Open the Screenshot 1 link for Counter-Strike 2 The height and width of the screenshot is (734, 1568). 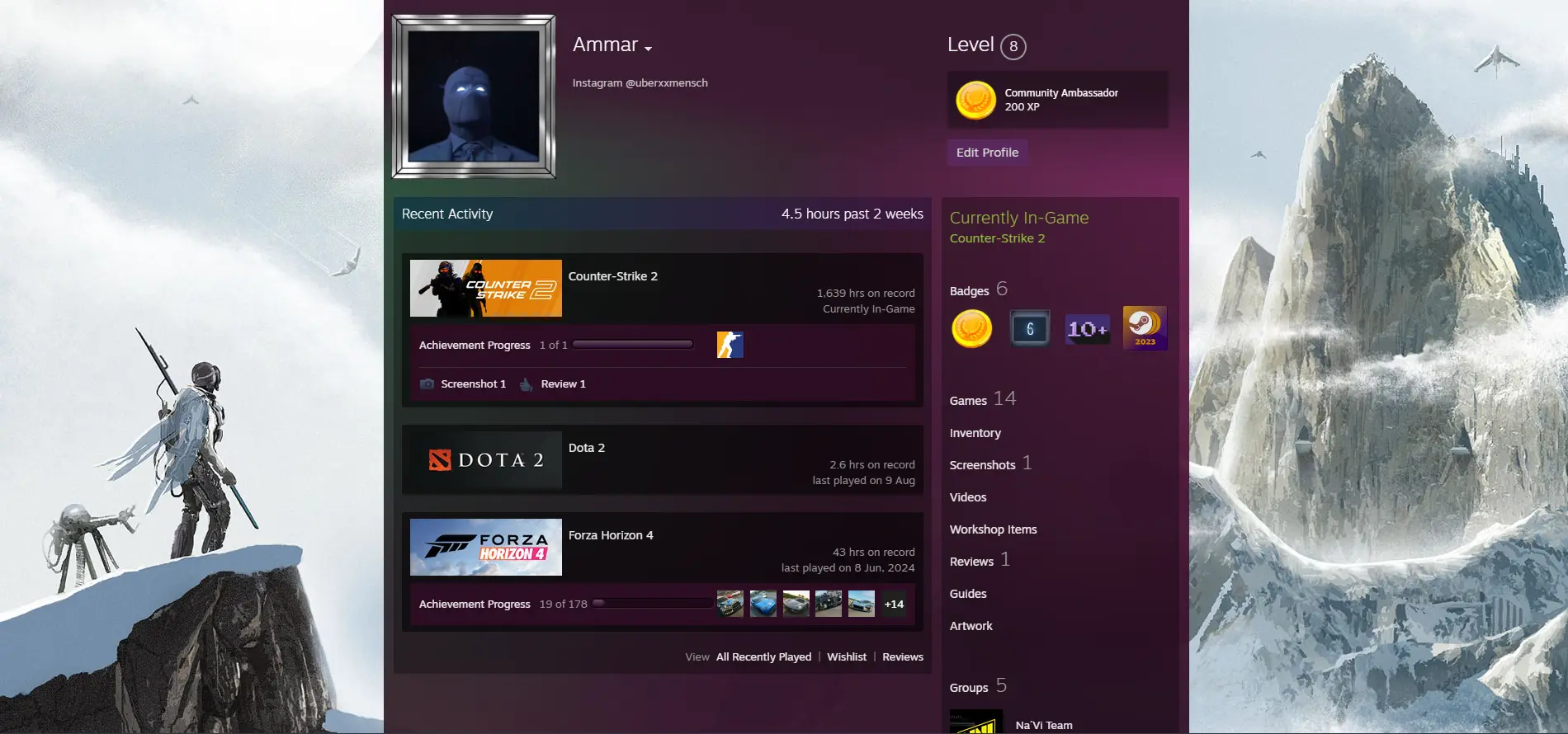(474, 384)
